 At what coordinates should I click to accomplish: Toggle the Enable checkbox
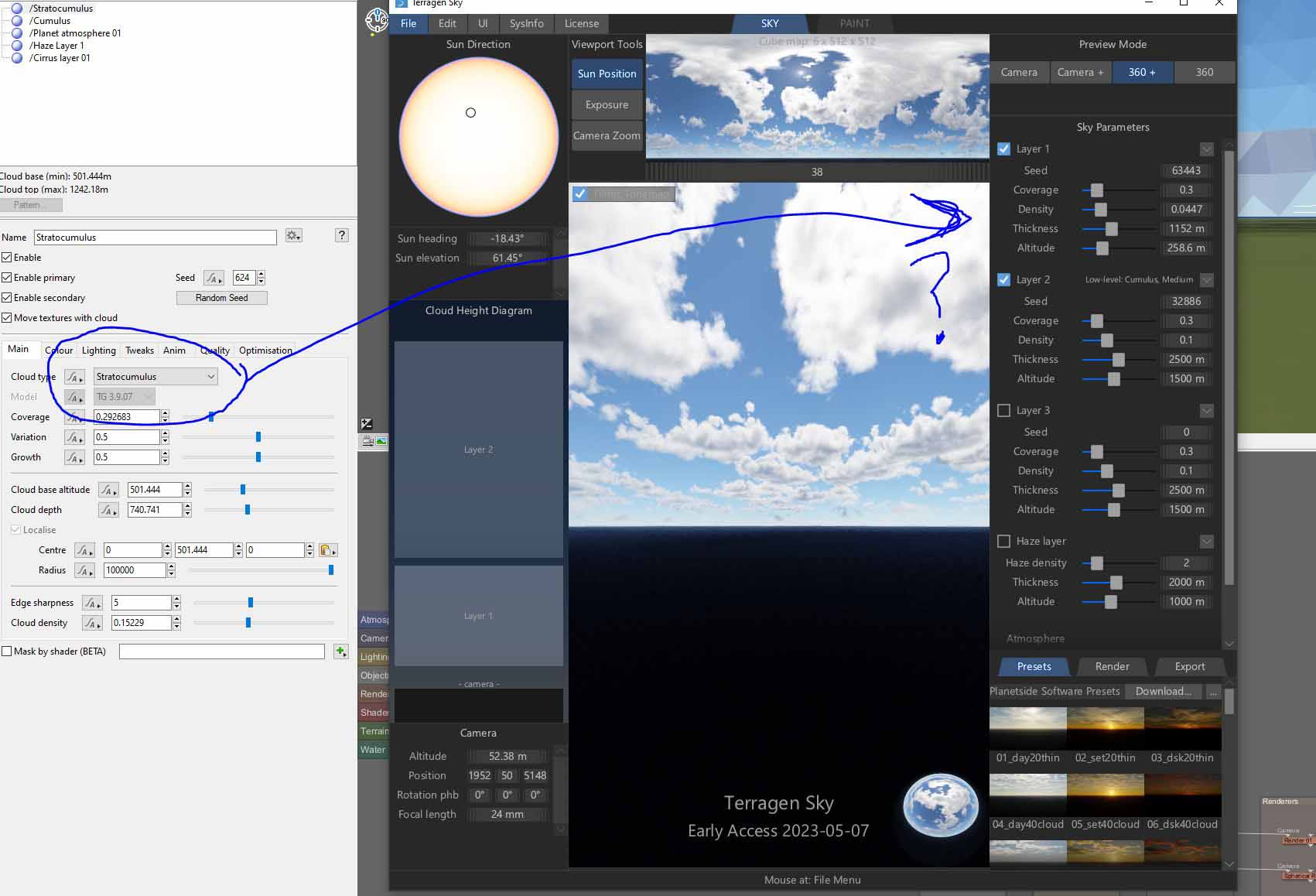(x=7, y=258)
